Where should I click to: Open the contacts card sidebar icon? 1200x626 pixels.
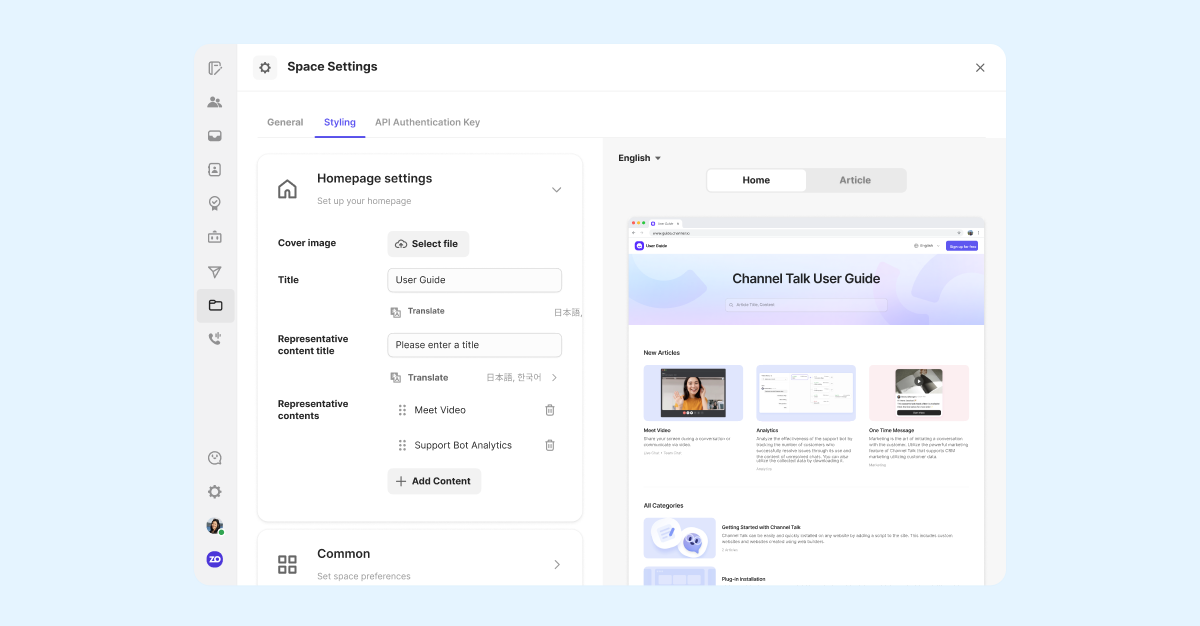coord(215,170)
